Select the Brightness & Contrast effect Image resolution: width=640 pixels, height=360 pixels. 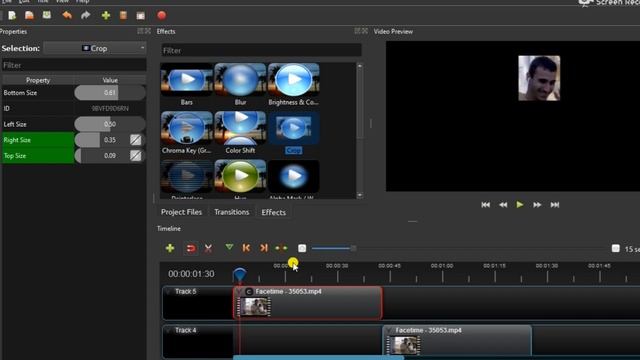[x=293, y=84]
